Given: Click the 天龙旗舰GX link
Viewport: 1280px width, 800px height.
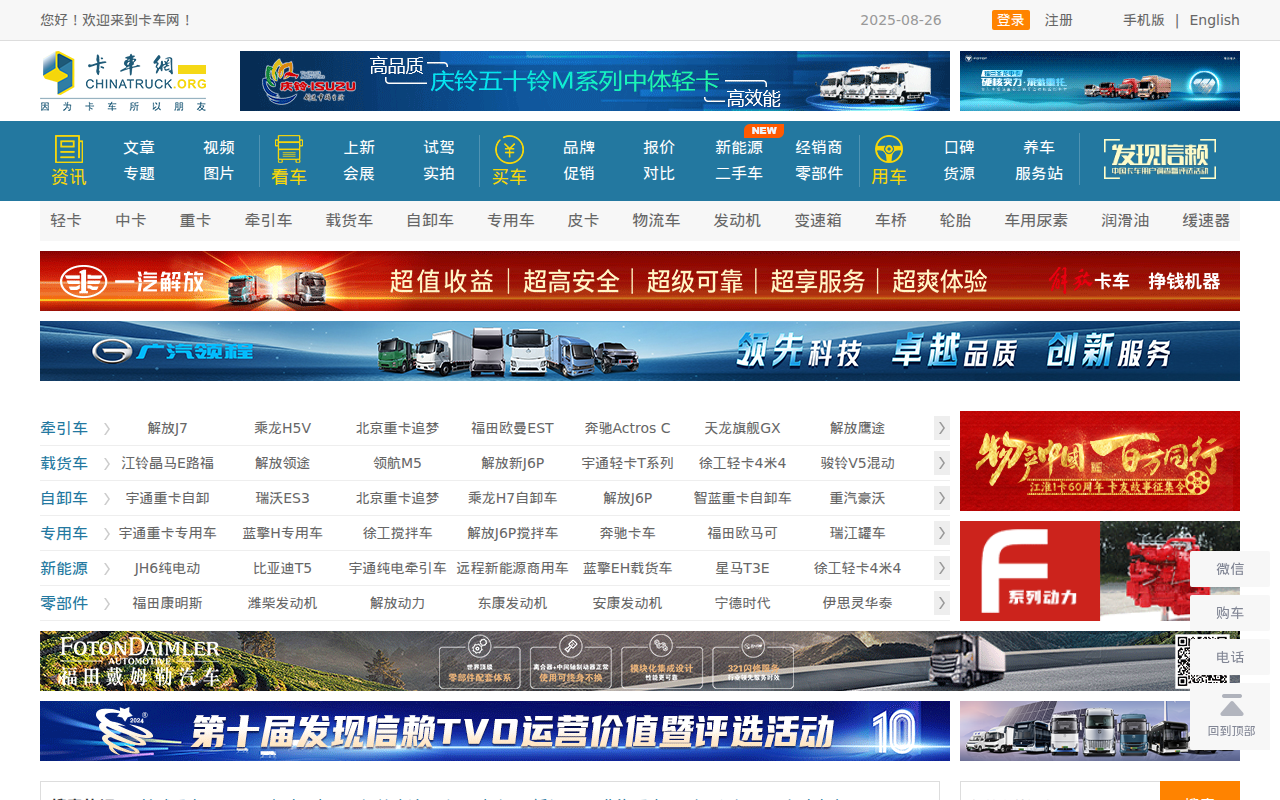Looking at the screenshot, I should [742, 428].
